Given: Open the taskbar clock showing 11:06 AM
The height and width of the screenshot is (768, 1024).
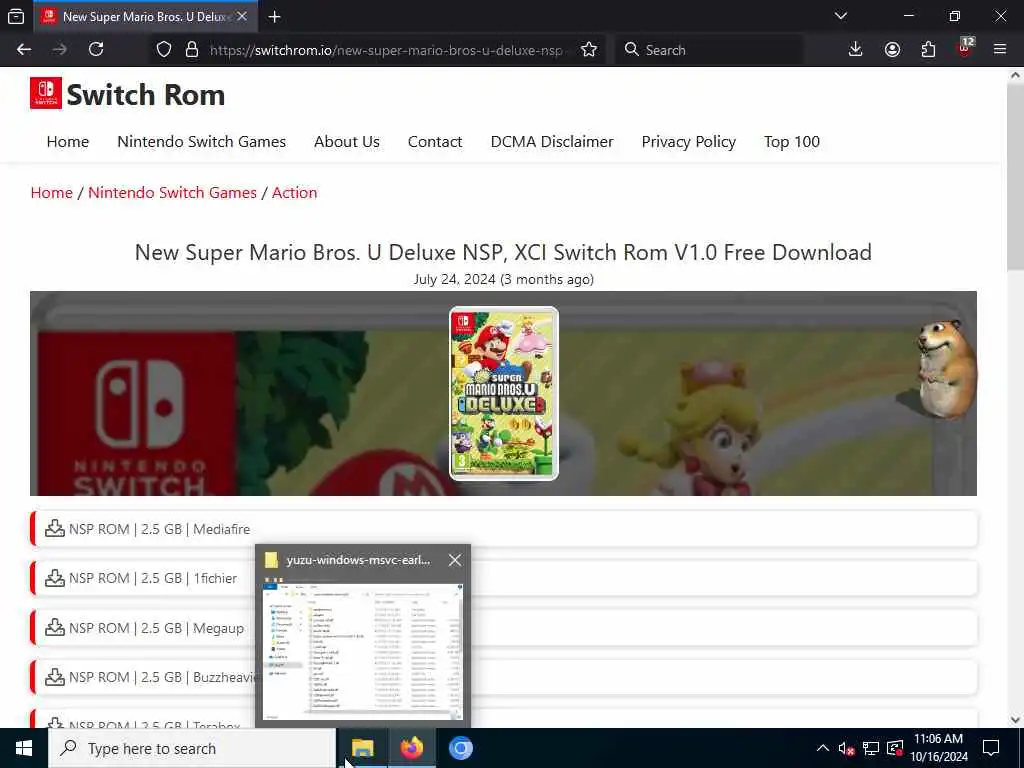Looking at the screenshot, I should pyautogui.click(x=938, y=748).
